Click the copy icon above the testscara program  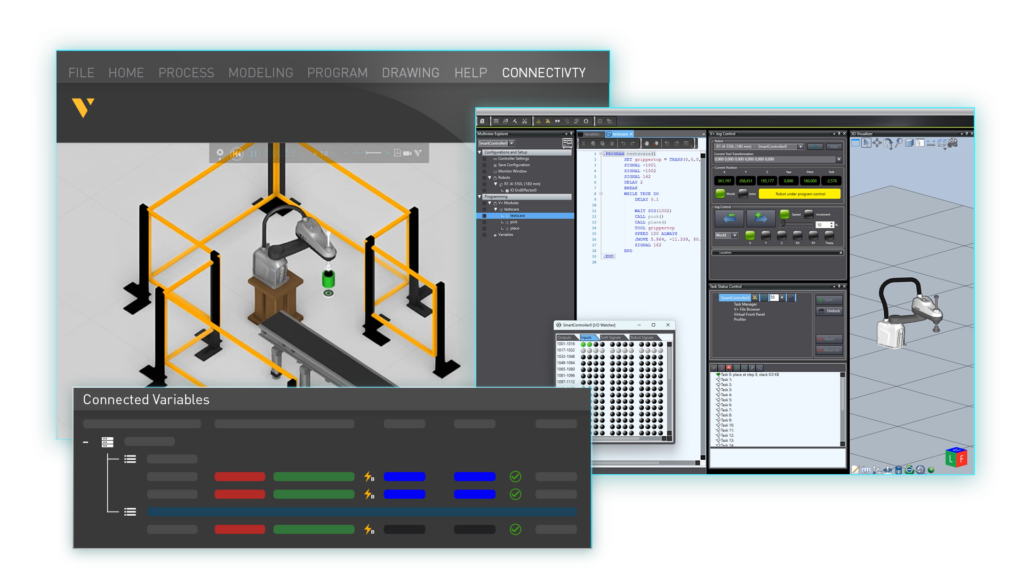coord(593,143)
